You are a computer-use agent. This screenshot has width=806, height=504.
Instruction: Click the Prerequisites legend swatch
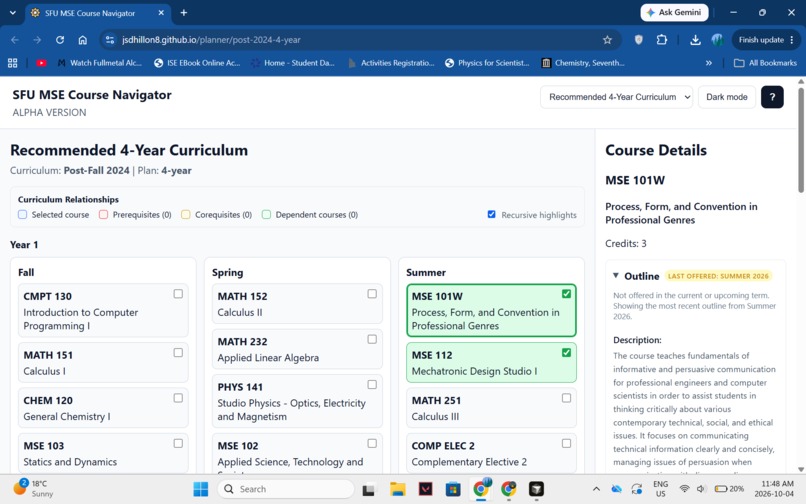pos(103,214)
